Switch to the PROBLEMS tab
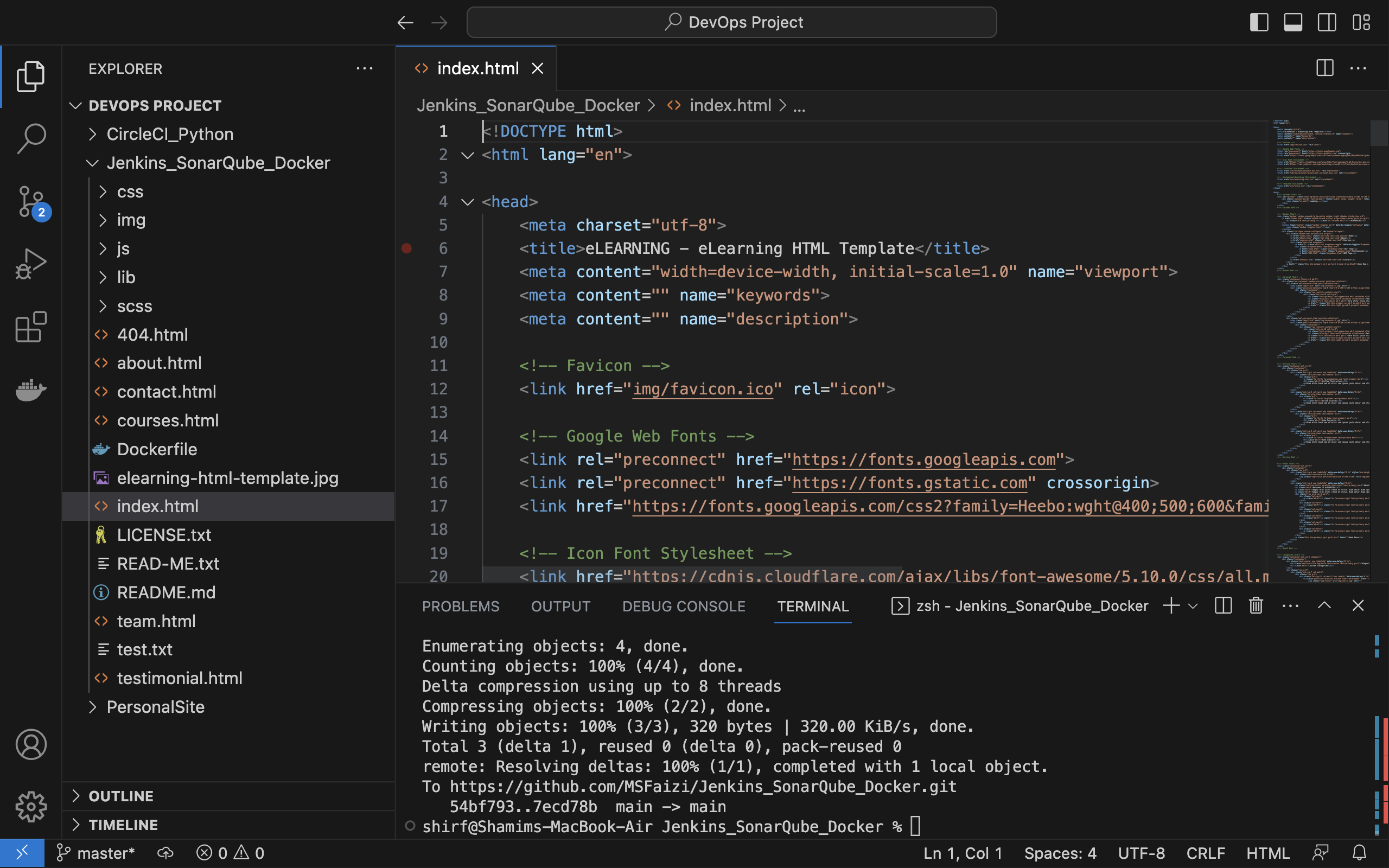 [460, 605]
